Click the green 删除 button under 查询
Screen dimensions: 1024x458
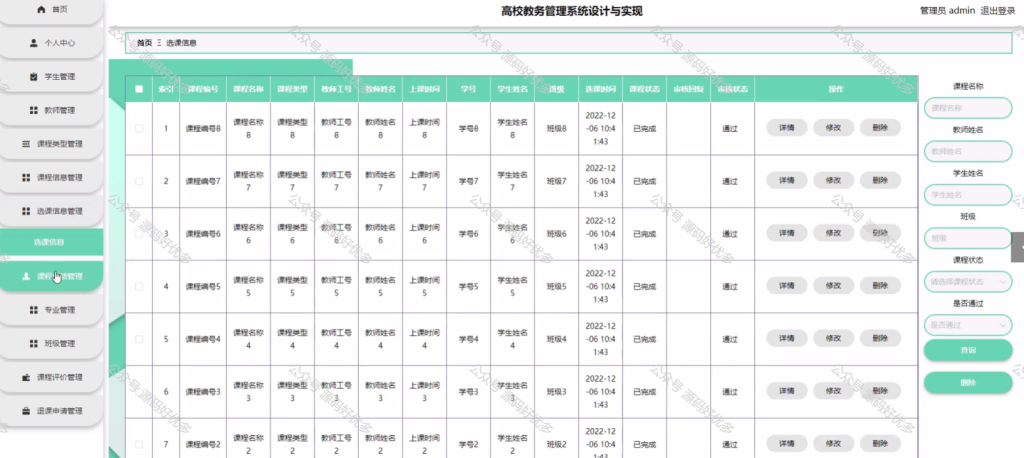968,383
